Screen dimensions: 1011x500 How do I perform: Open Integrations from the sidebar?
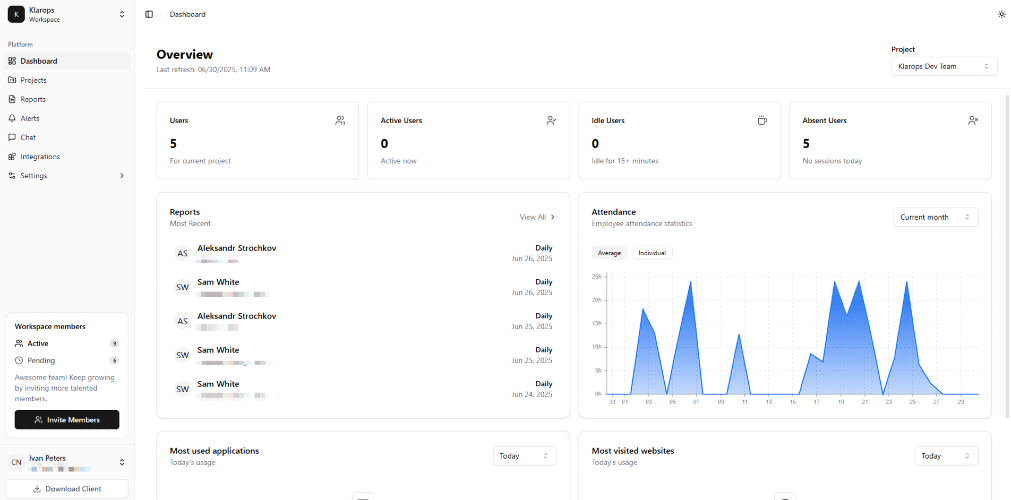tap(67, 156)
